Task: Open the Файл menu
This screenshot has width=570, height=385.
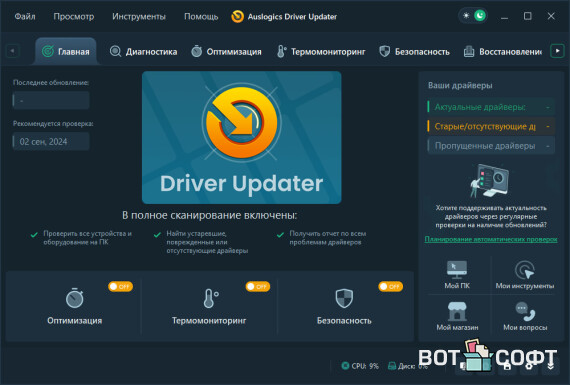Action: coord(25,16)
